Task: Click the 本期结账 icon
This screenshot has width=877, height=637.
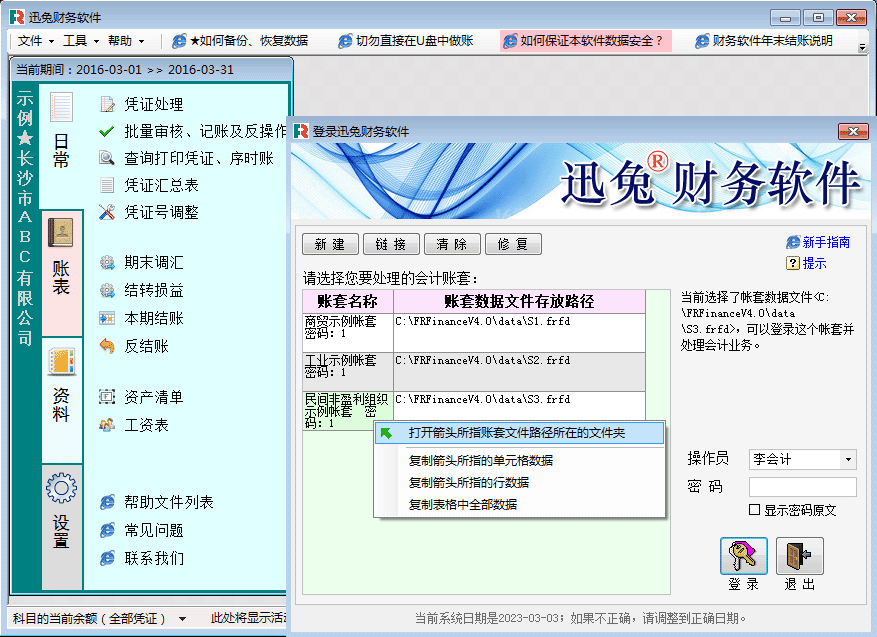Action: coord(107,318)
